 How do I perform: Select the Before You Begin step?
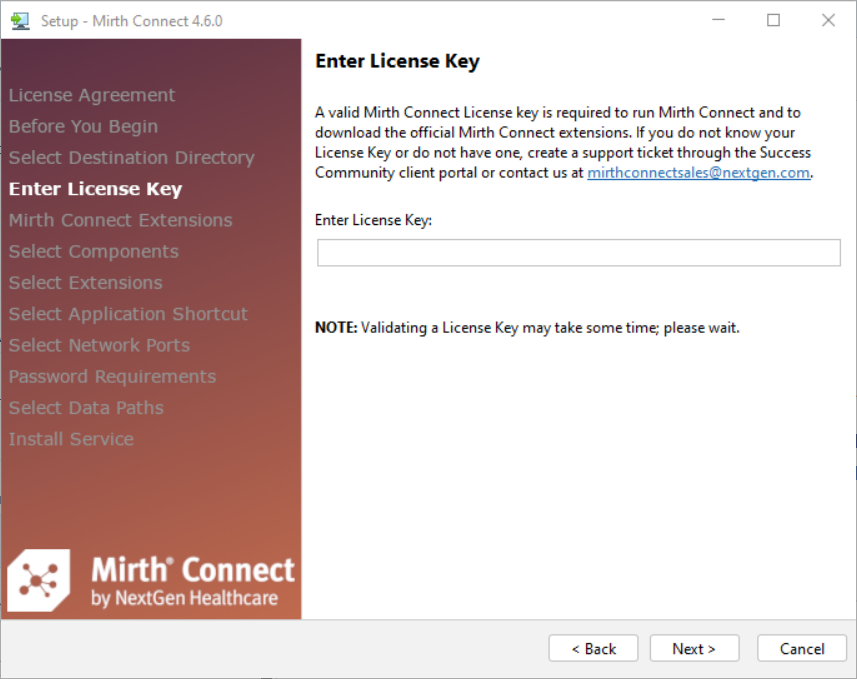[x=83, y=127]
